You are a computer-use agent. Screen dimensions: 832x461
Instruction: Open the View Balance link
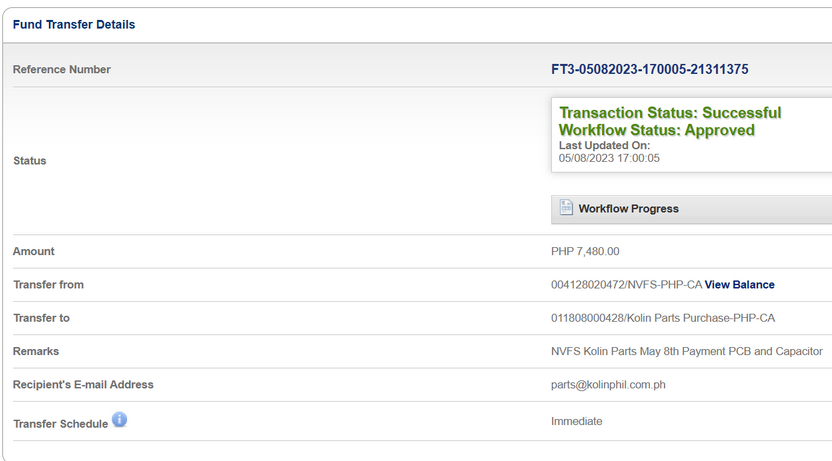(739, 285)
